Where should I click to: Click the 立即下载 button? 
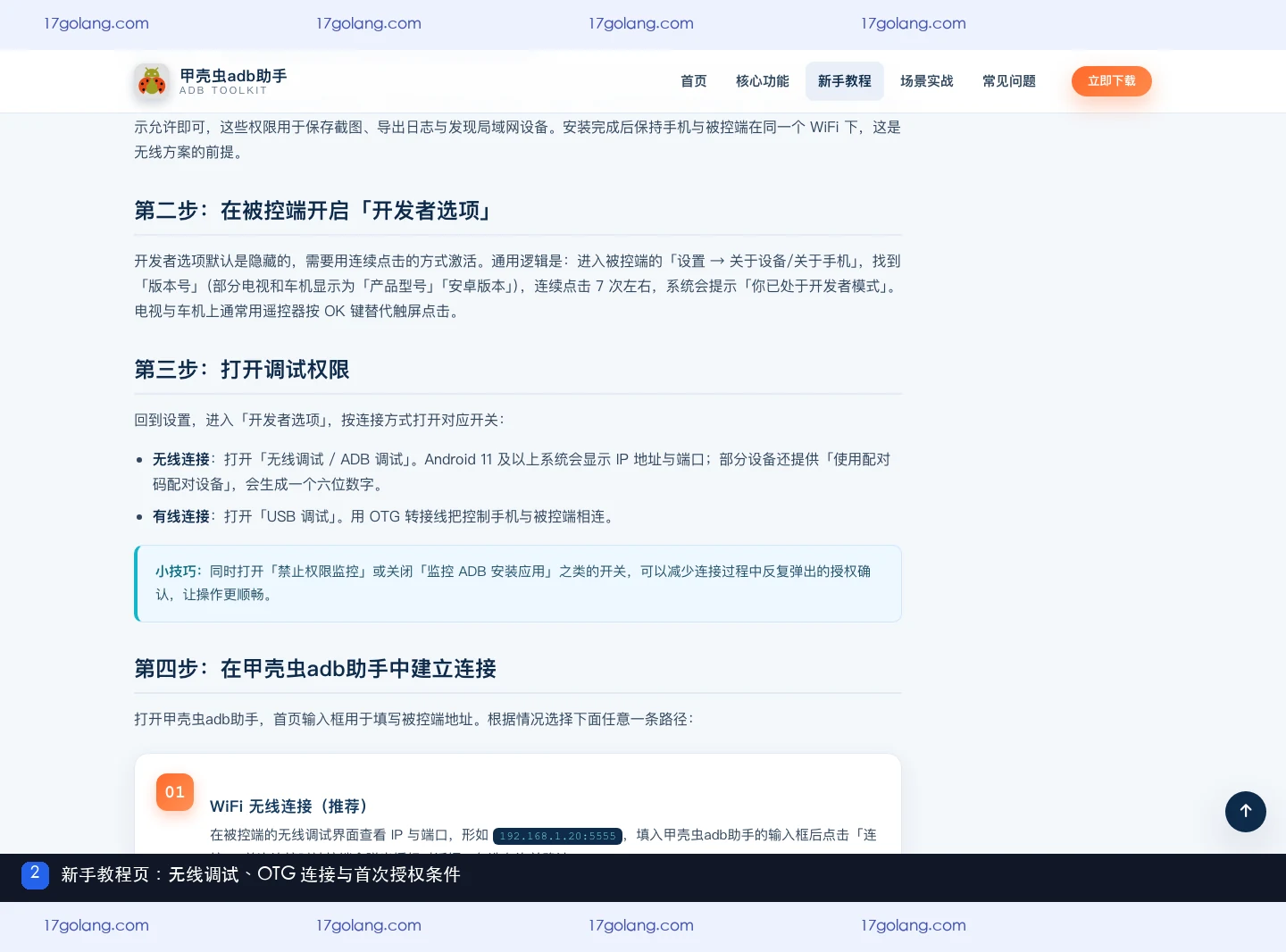pyautogui.click(x=1112, y=81)
